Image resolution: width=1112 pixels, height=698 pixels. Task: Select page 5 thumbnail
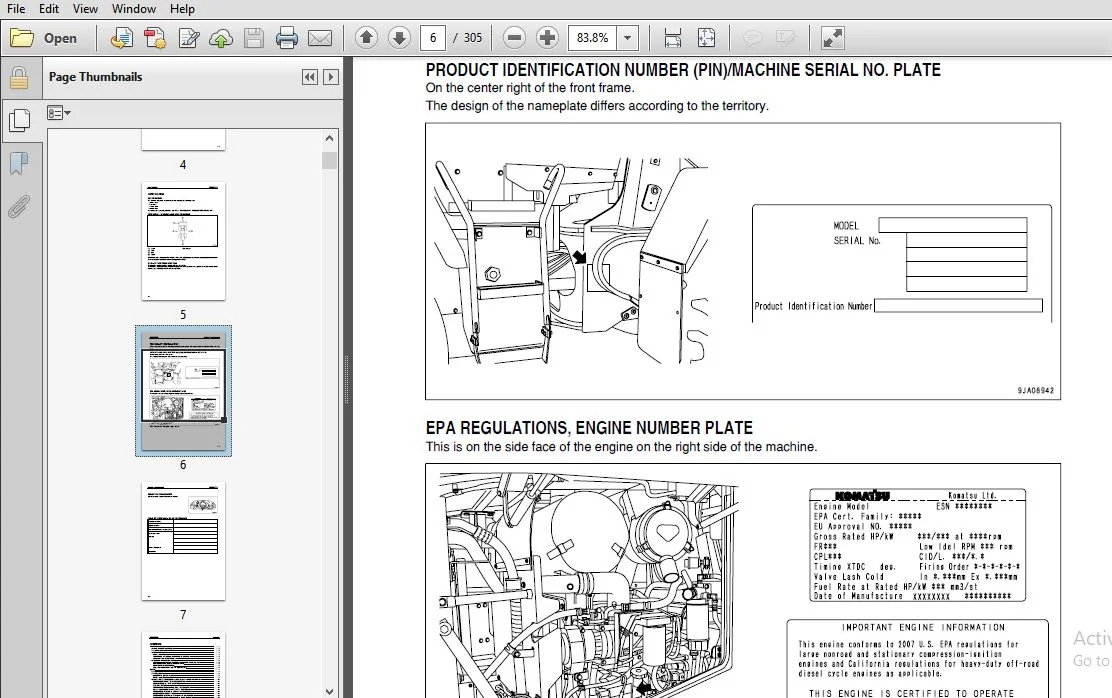pos(183,241)
